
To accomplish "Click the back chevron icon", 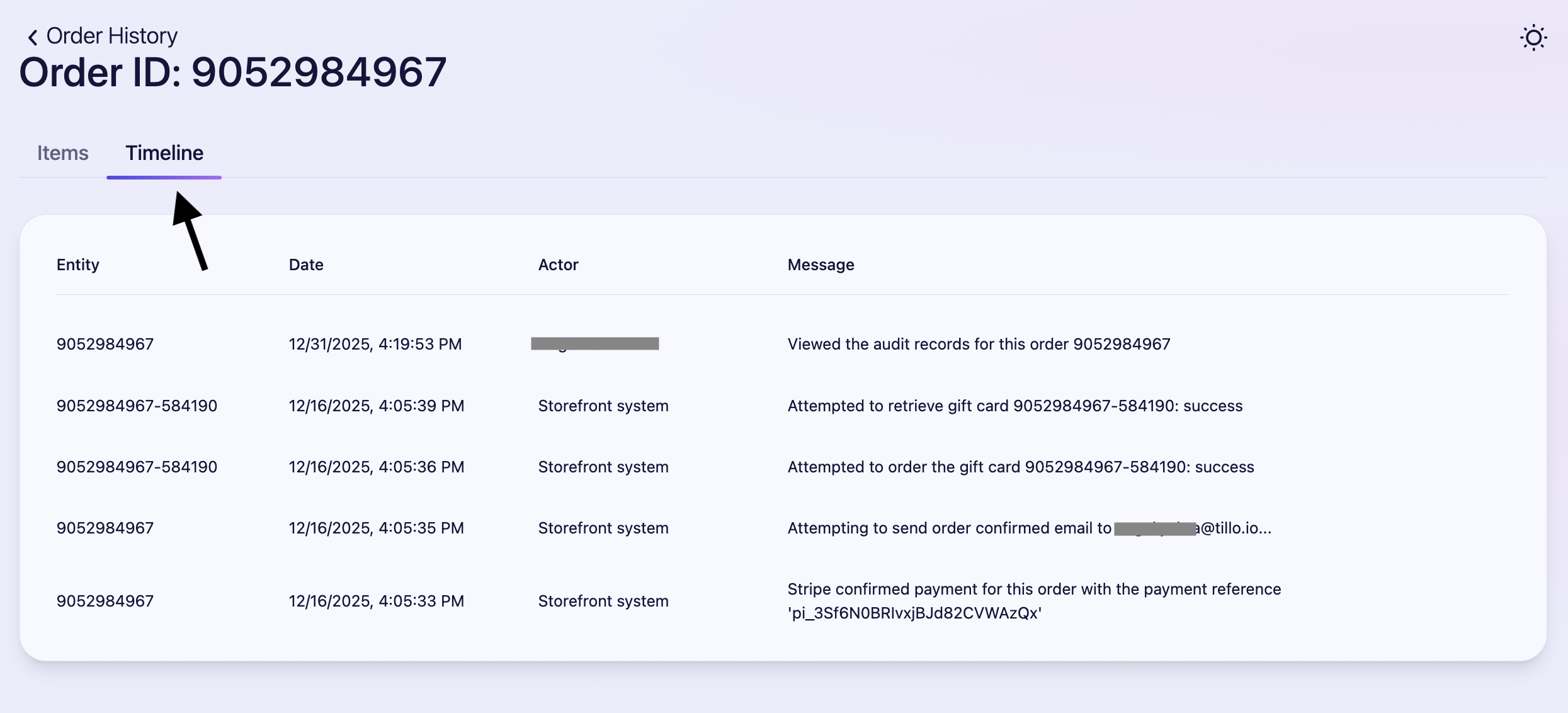I will (x=32, y=36).
